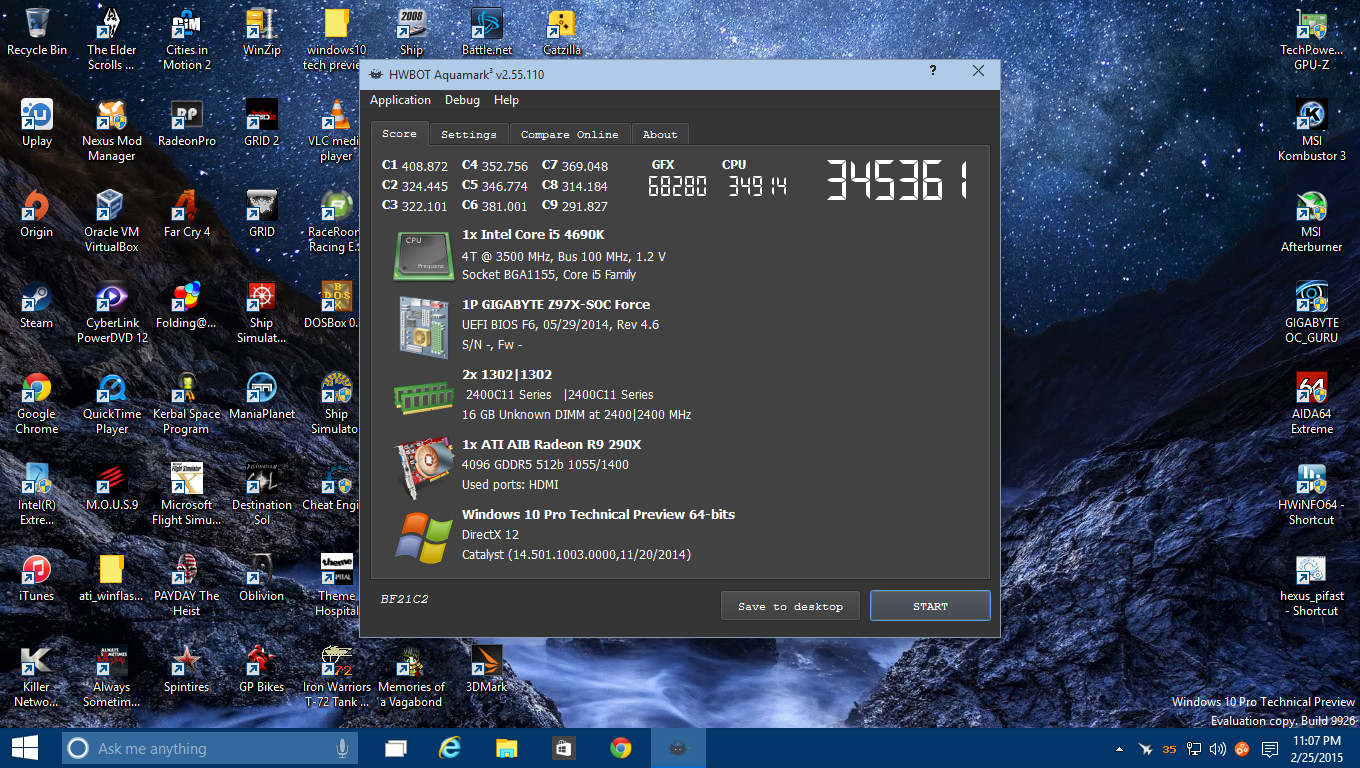Screen dimensions: 1360x768
Task: Launch Google Chrome desktop shortcut
Action: pos(37,403)
